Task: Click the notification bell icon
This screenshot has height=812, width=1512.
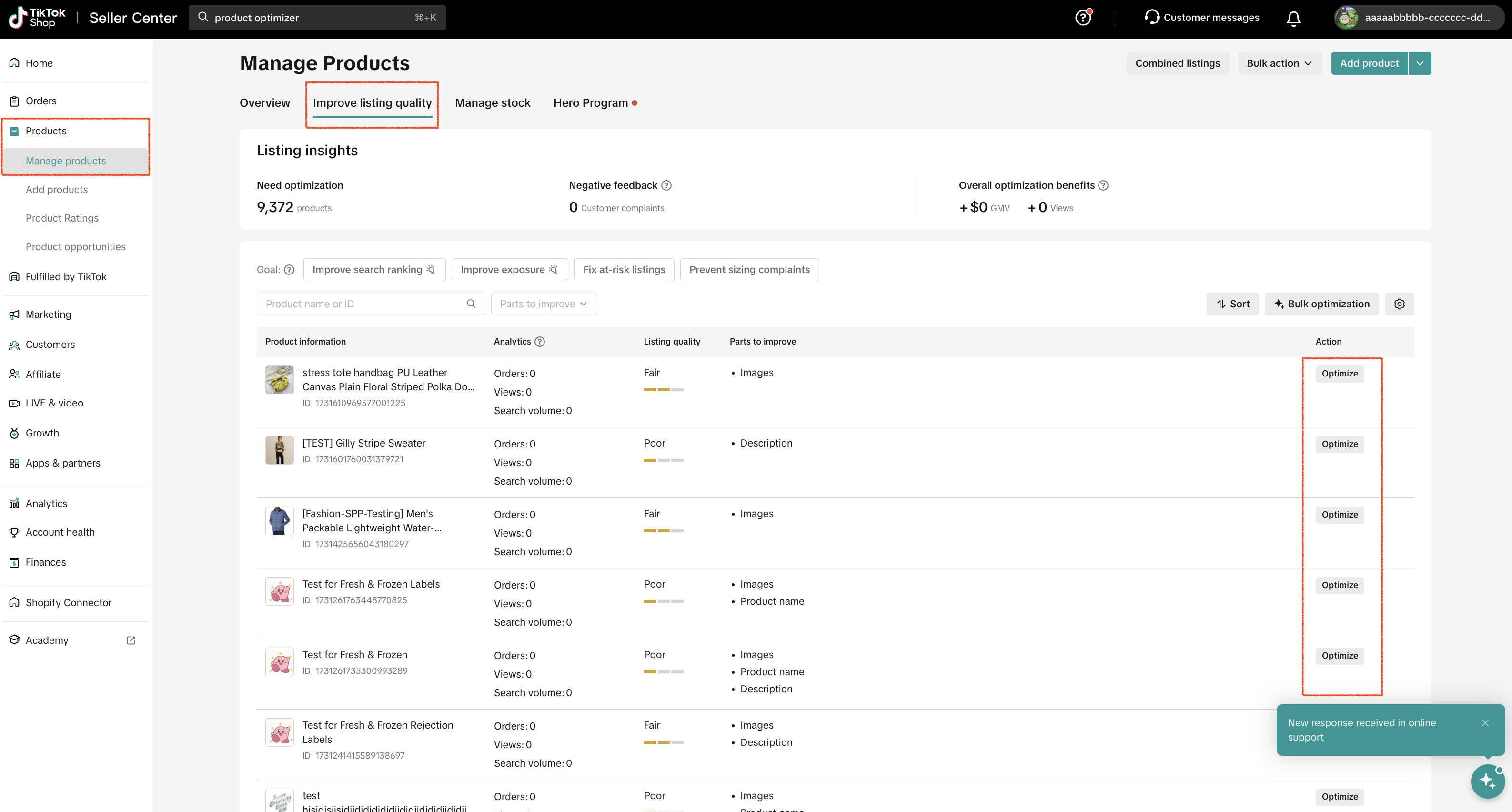Action: click(1293, 18)
